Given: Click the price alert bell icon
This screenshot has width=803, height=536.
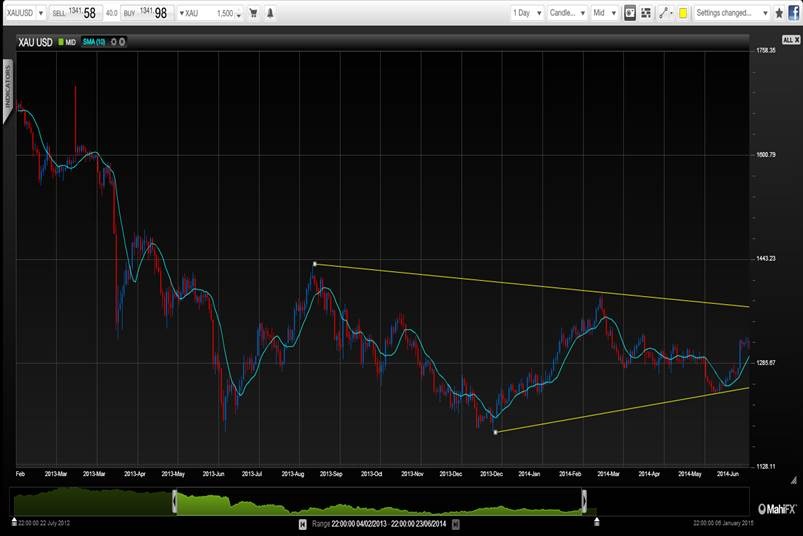Looking at the screenshot, I should (271, 14).
